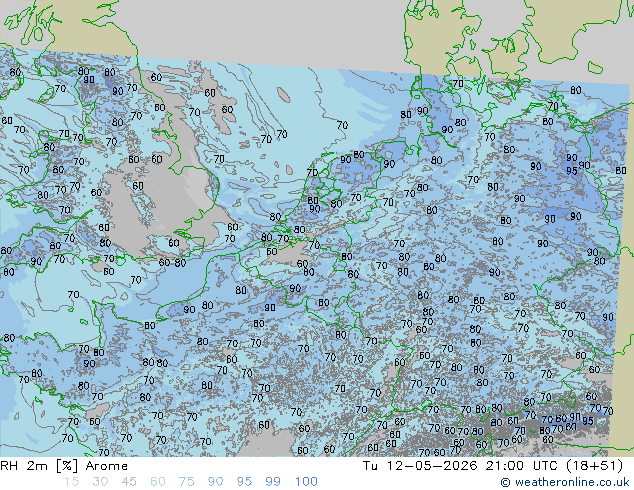
Task: Click the legend value 100
Action: pyautogui.click(x=306, y=482)
